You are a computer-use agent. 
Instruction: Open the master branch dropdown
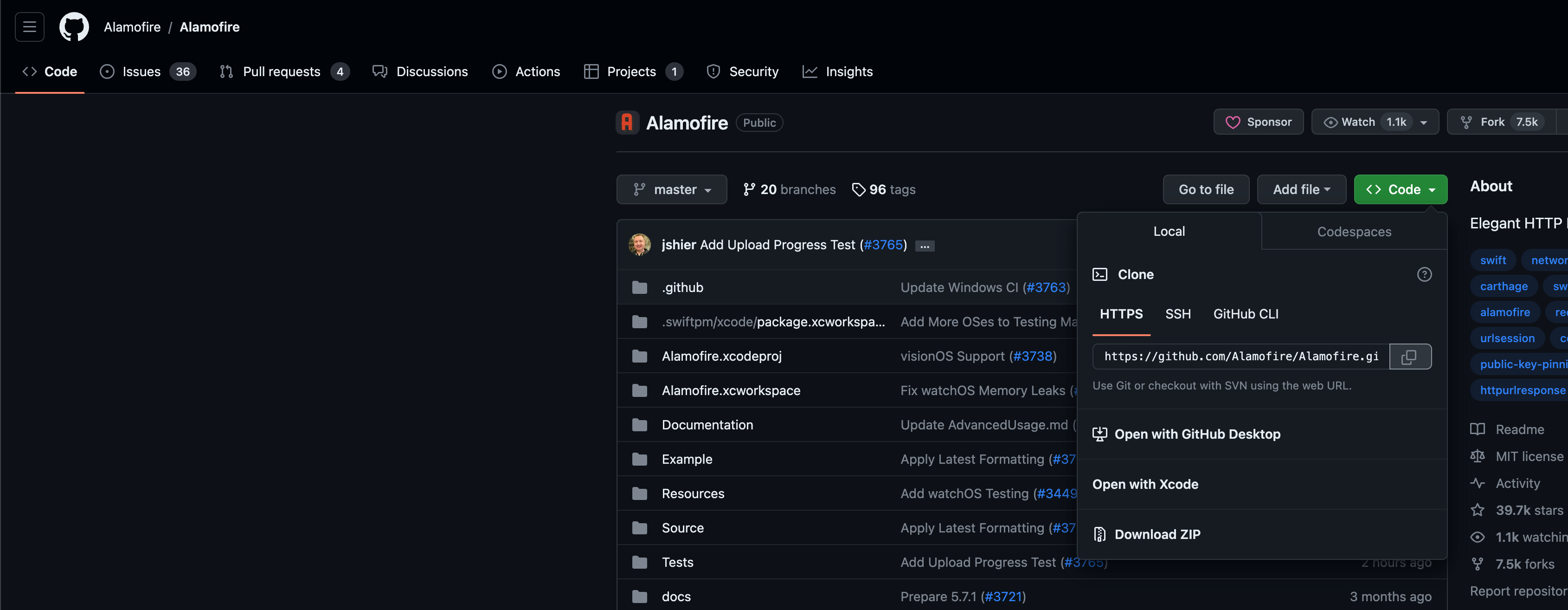671,189
